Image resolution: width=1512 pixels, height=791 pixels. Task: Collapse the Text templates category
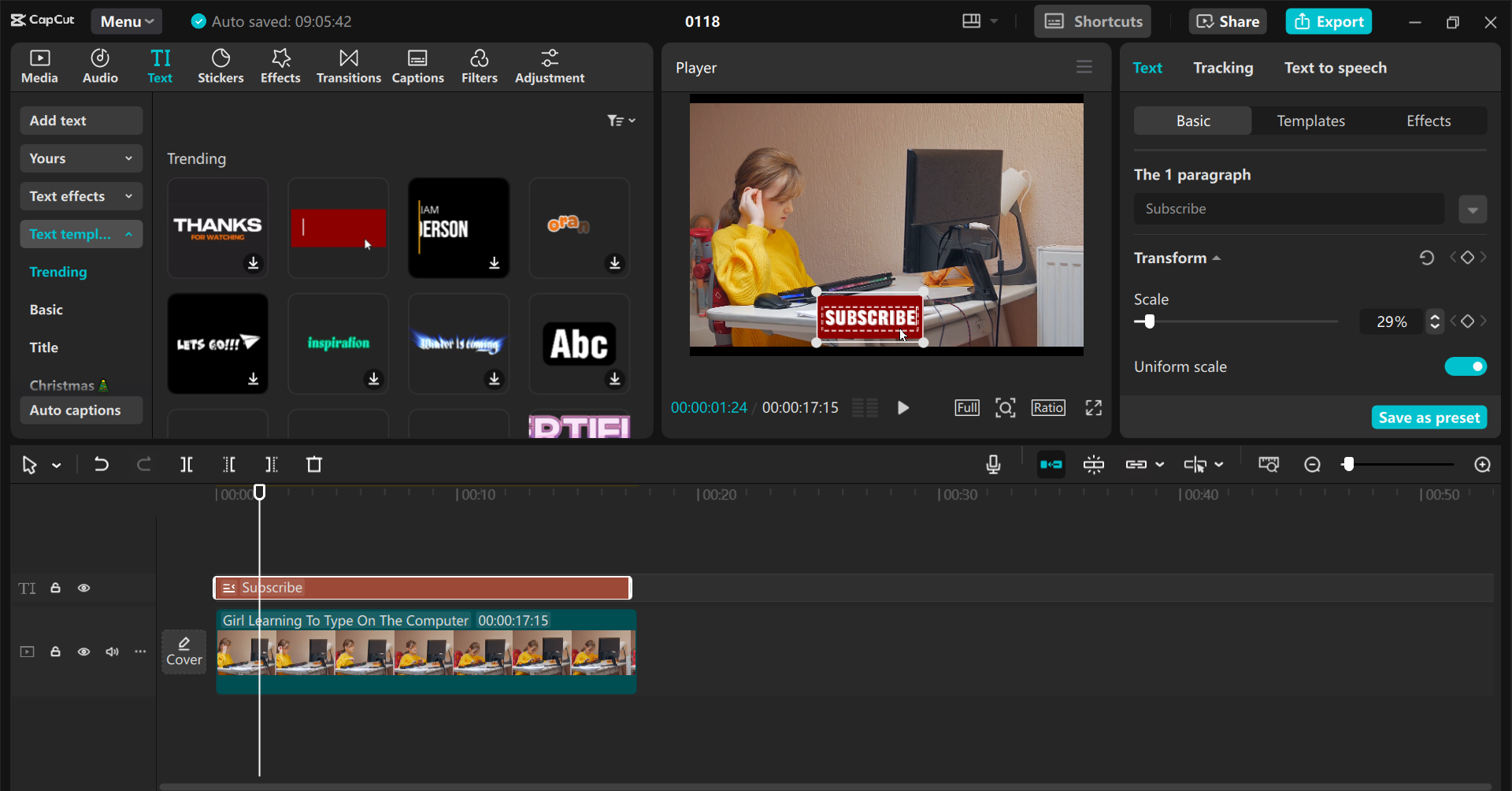pos(81,234)
